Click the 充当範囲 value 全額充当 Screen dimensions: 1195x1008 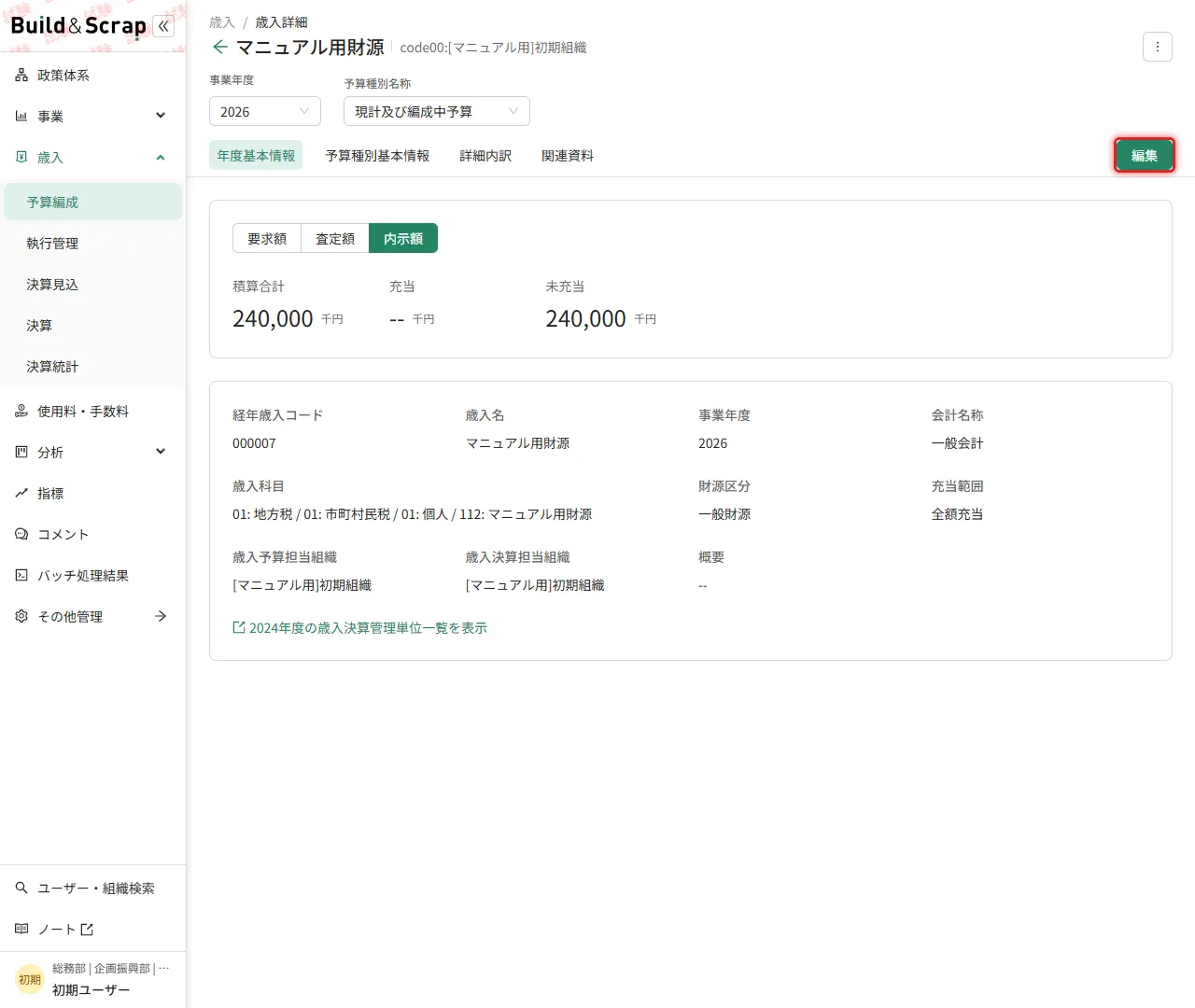click(x=957, y=514)
